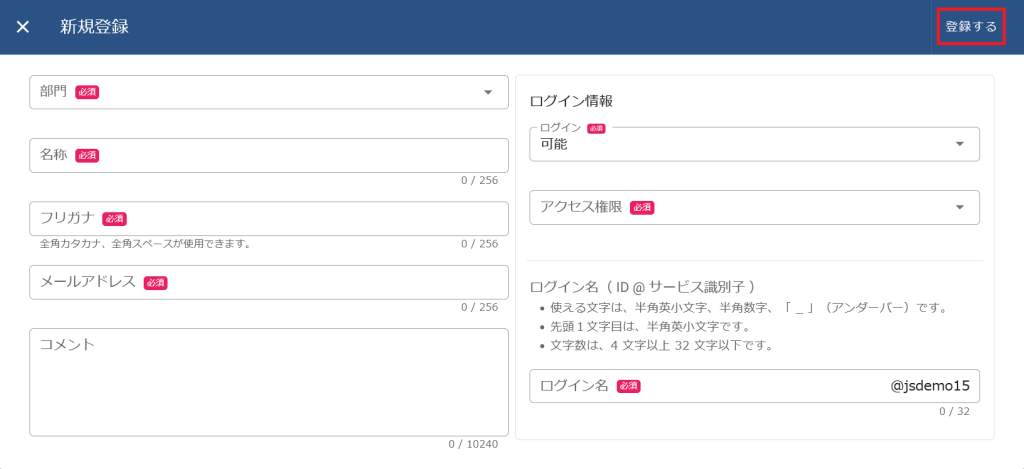Click the arrow icon in the アクセス権限 field
This screenshot has height=469, width=1024.
[960, 207]
